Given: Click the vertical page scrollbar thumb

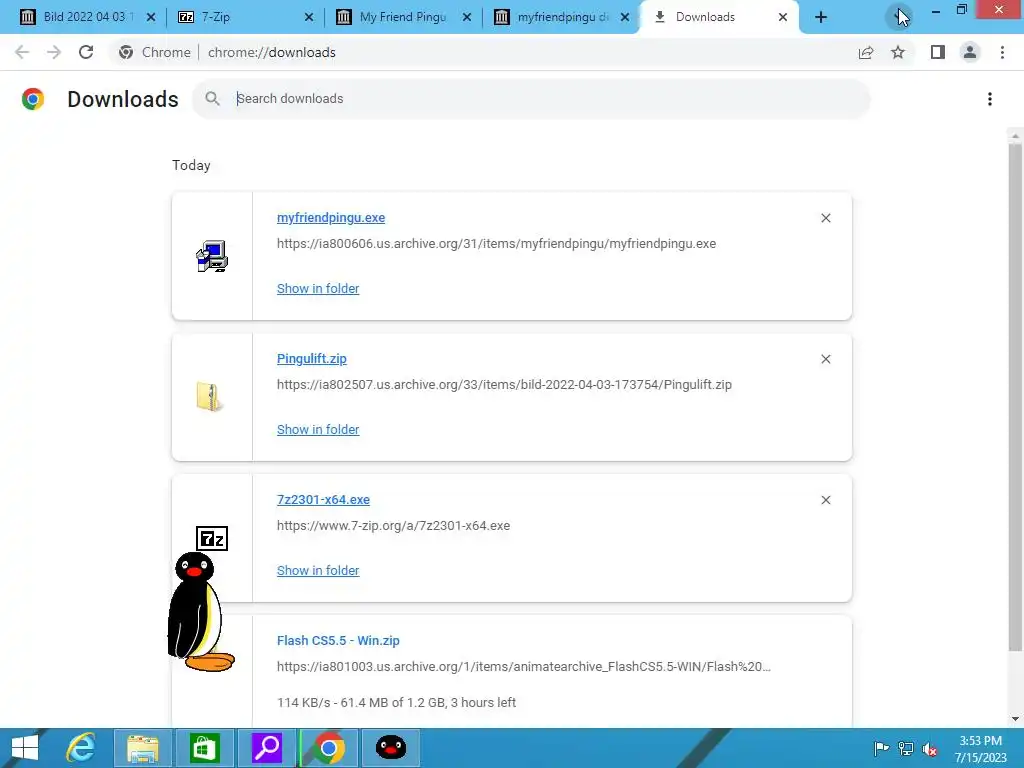Looking at the screenshot, I should [x=1015, y=397].
